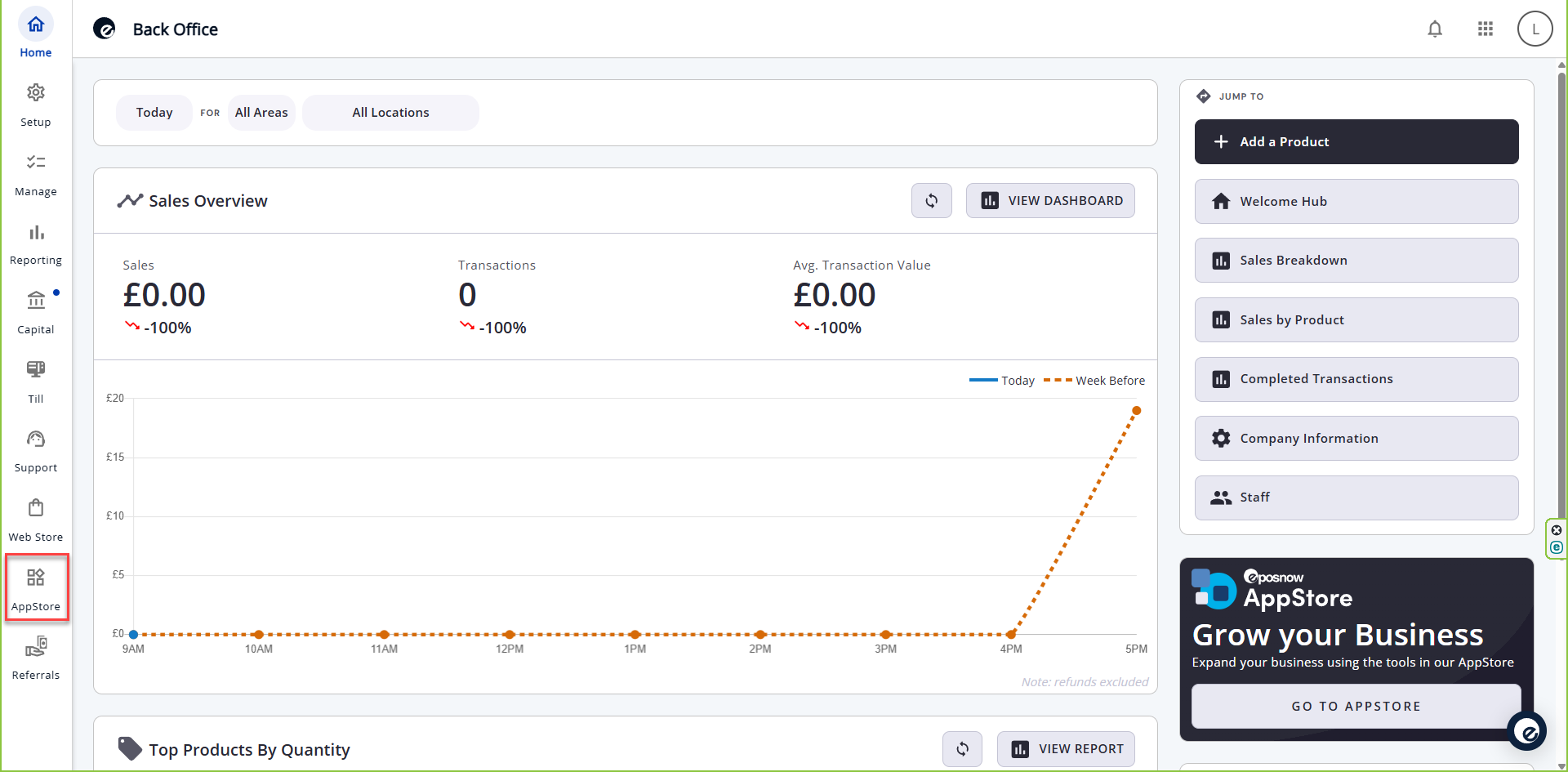Jump to Sales by Product

coord(1356,320)
